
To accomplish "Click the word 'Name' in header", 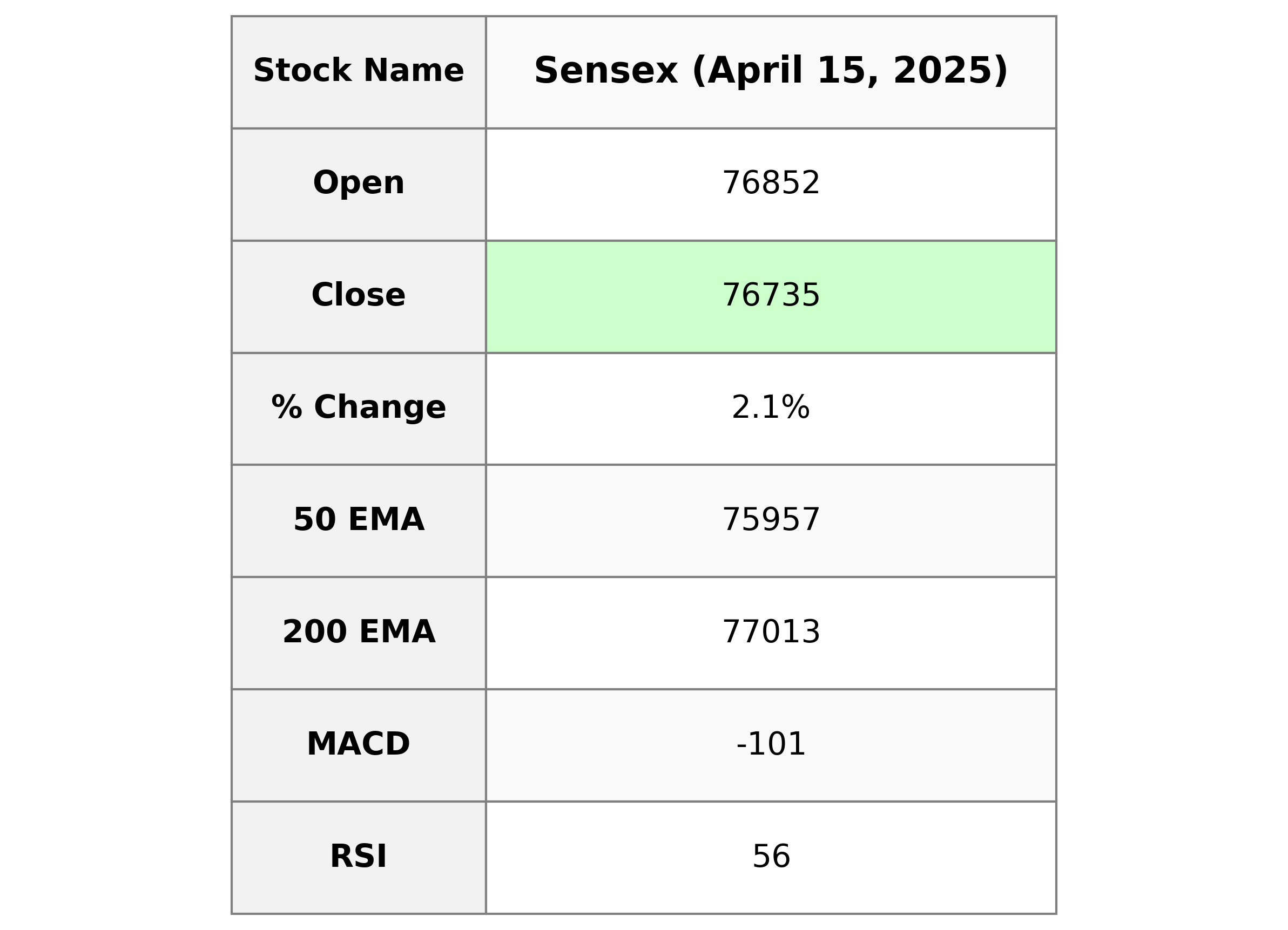I will coord(414,71).
